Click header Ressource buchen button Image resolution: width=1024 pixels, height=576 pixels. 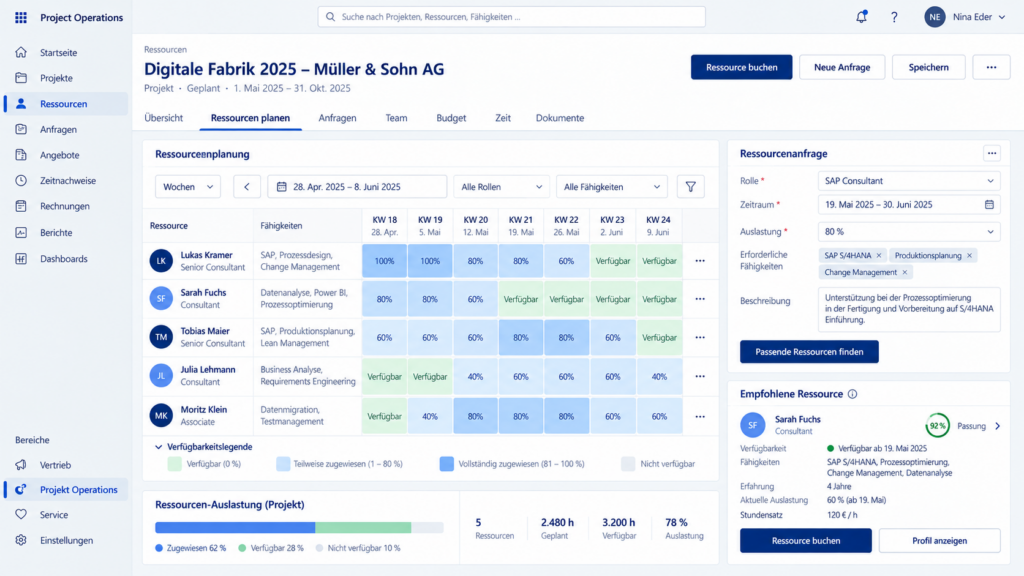741,67
